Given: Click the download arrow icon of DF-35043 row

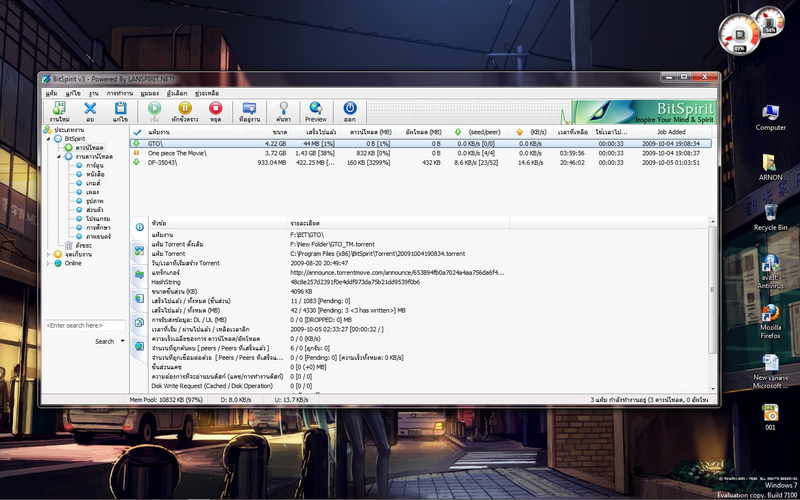Looking at the screenshot, I should 136,162.
